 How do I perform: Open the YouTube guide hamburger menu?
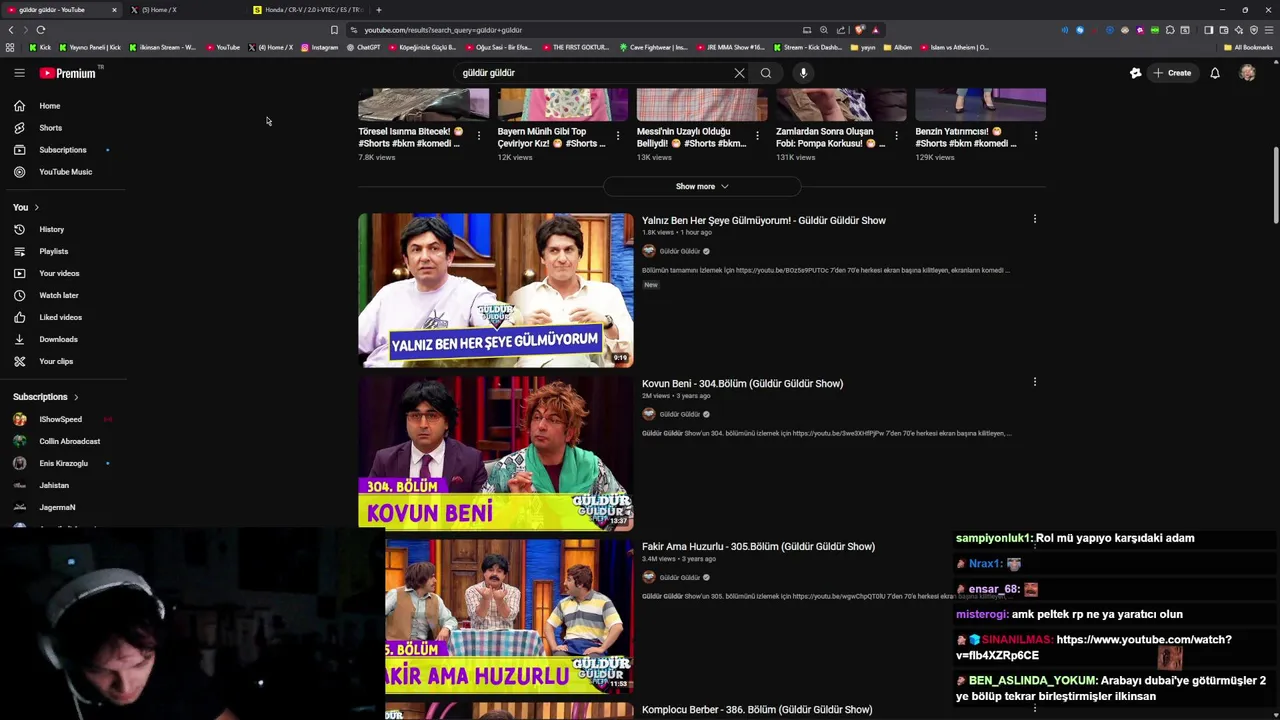point(19,73)
